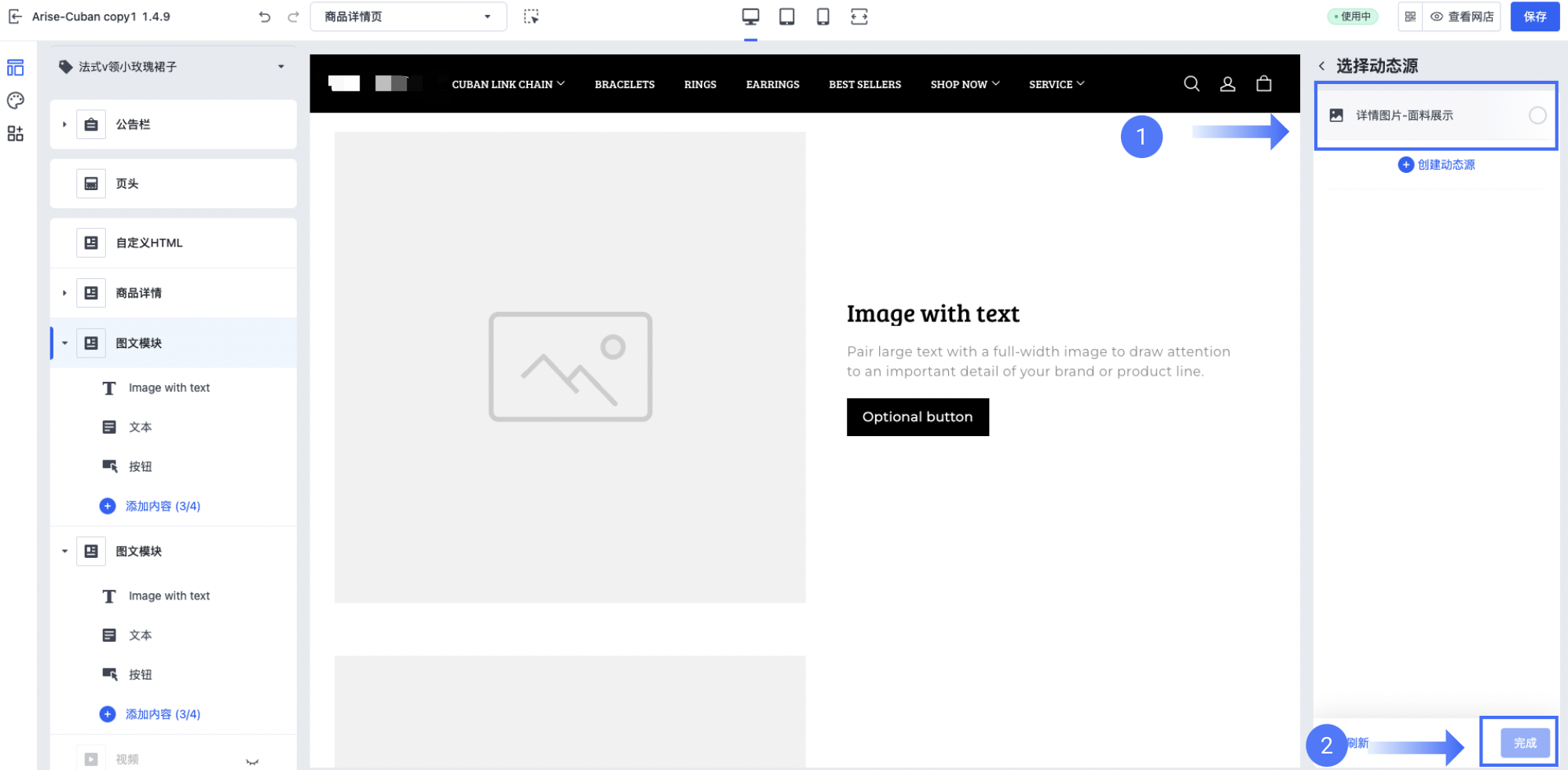
Task: Open the add apps grid icon
Action: point(16,134)
